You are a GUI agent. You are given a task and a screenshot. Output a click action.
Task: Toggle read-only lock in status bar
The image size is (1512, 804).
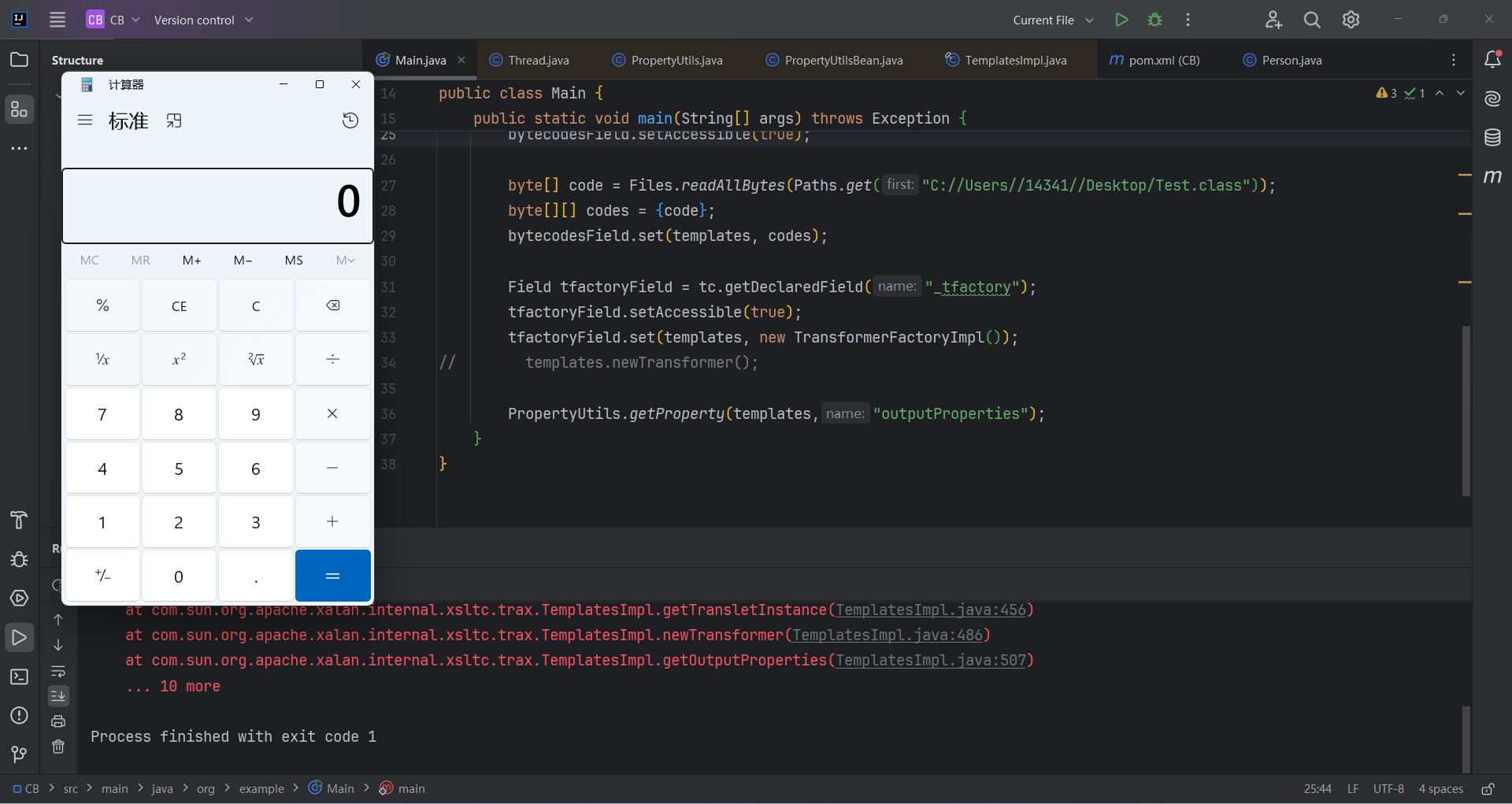click(x=1488, y=788)
